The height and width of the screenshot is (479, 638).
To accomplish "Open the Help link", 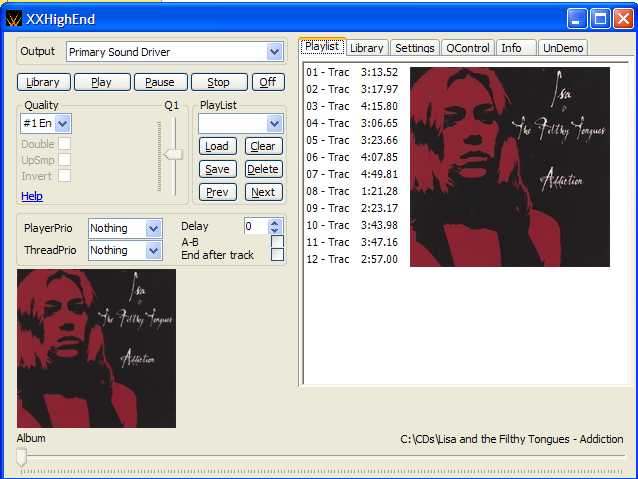I will pyautogui.click(x=32, y=196).
